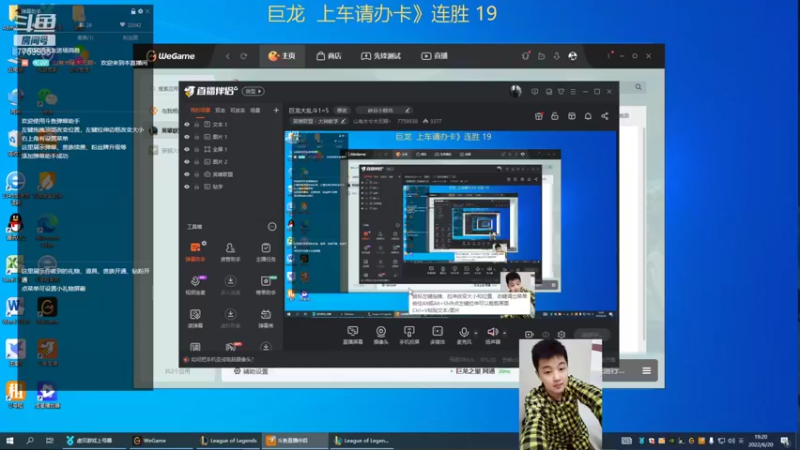This screenshot has height=450, width=800.
Task: Click the search magnifier icon in WeGame window
Action: [638, 87]
